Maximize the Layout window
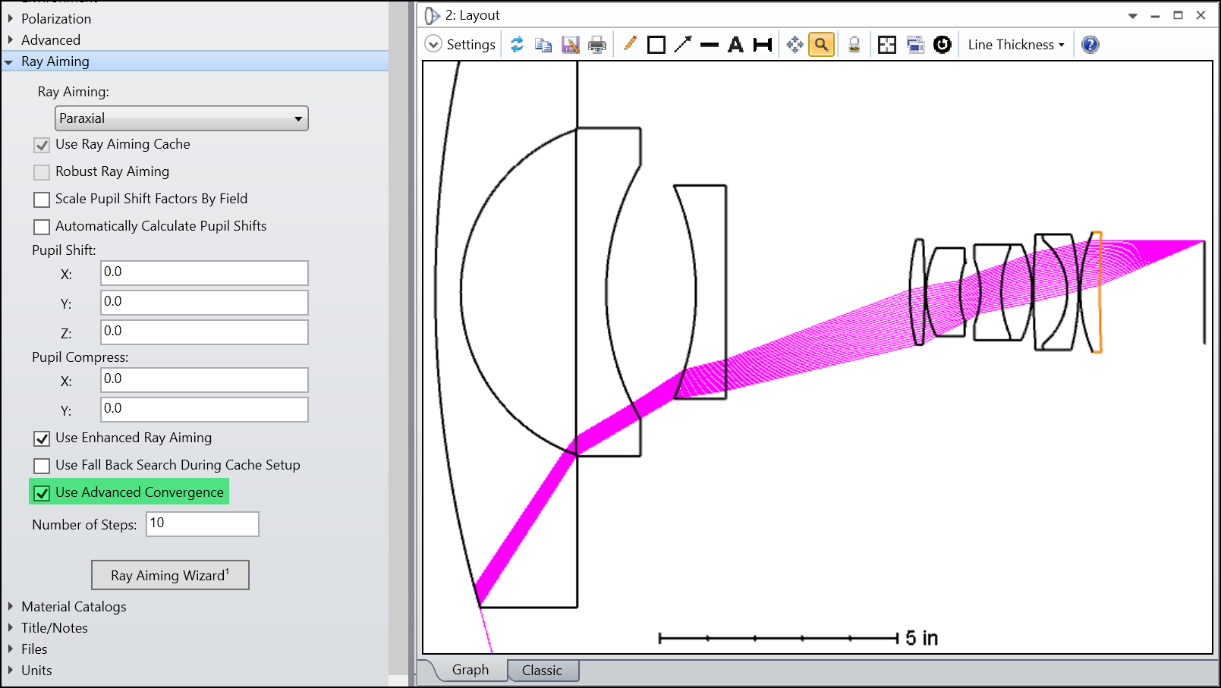The image size is (1221, 688). pyautogui.click(x=1178, y=15)
